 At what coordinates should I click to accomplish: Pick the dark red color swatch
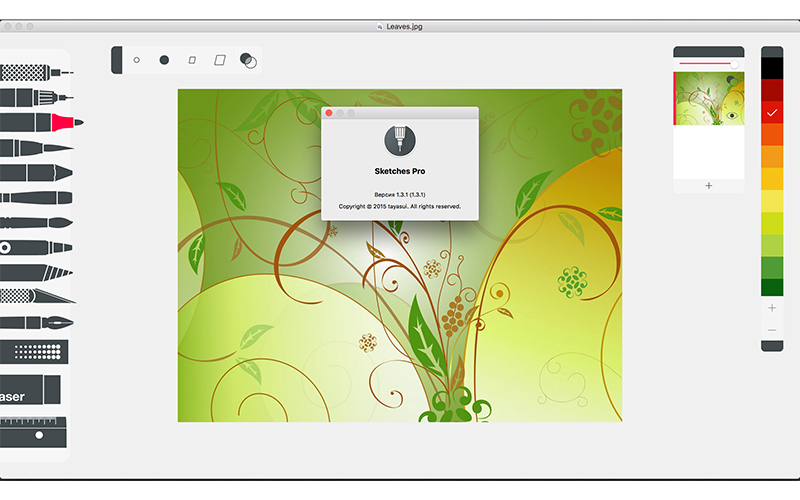pyautogui.click(x=772, y=90)
